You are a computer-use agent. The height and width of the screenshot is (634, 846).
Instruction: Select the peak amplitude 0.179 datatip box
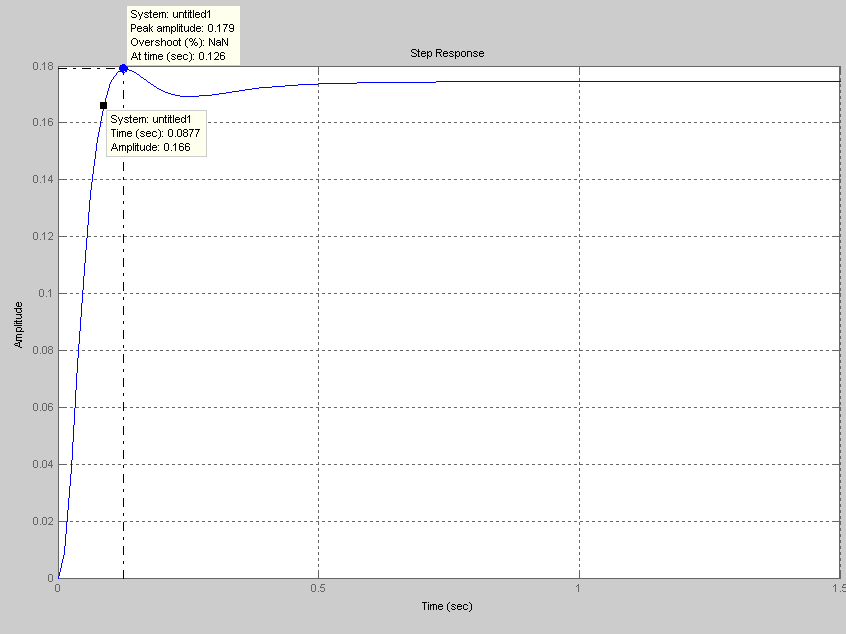(183, 35)
